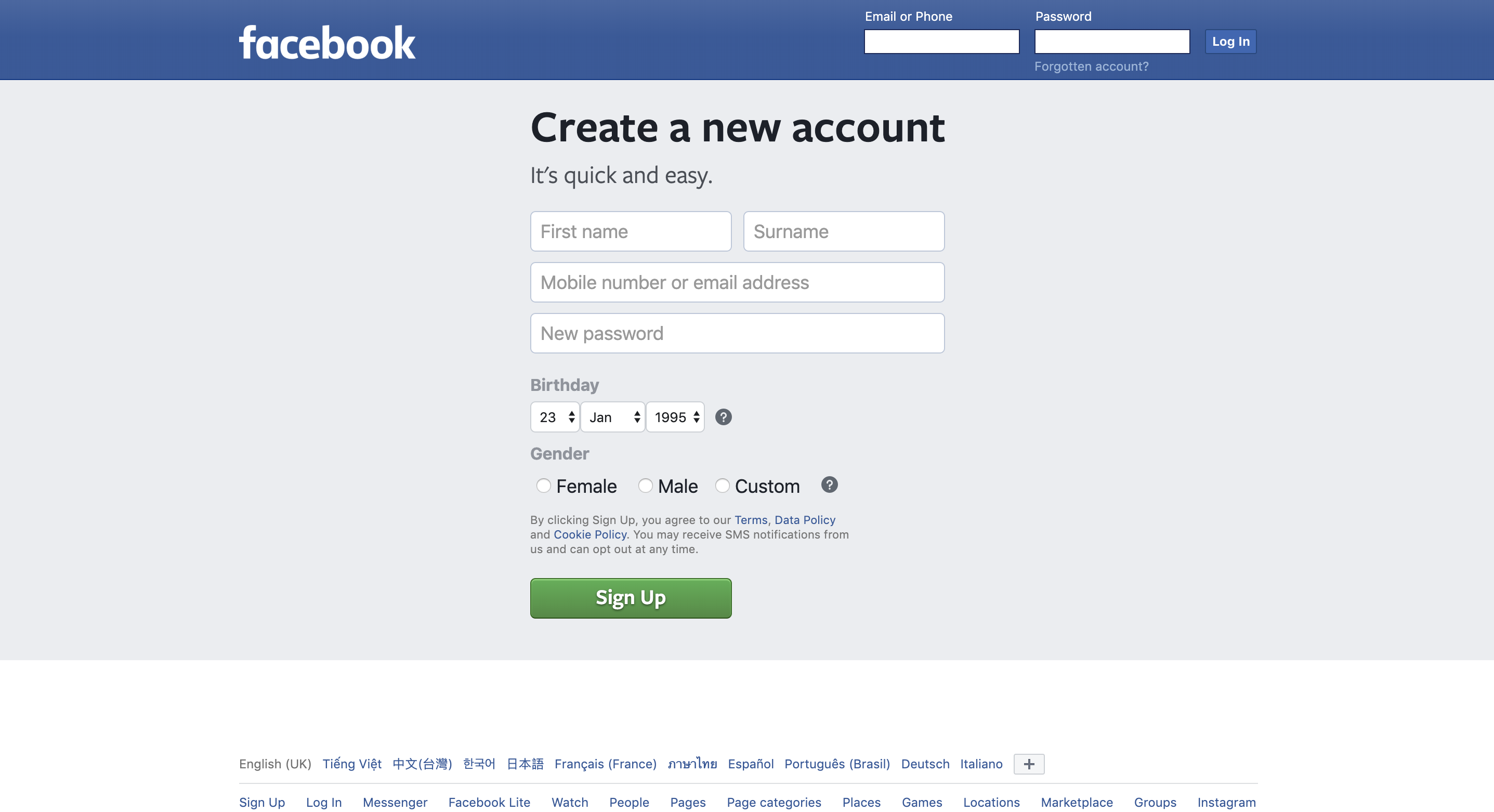Click the Password input field in header
Viewport: 1494px width, 812px height.
tap(1113, 41)
